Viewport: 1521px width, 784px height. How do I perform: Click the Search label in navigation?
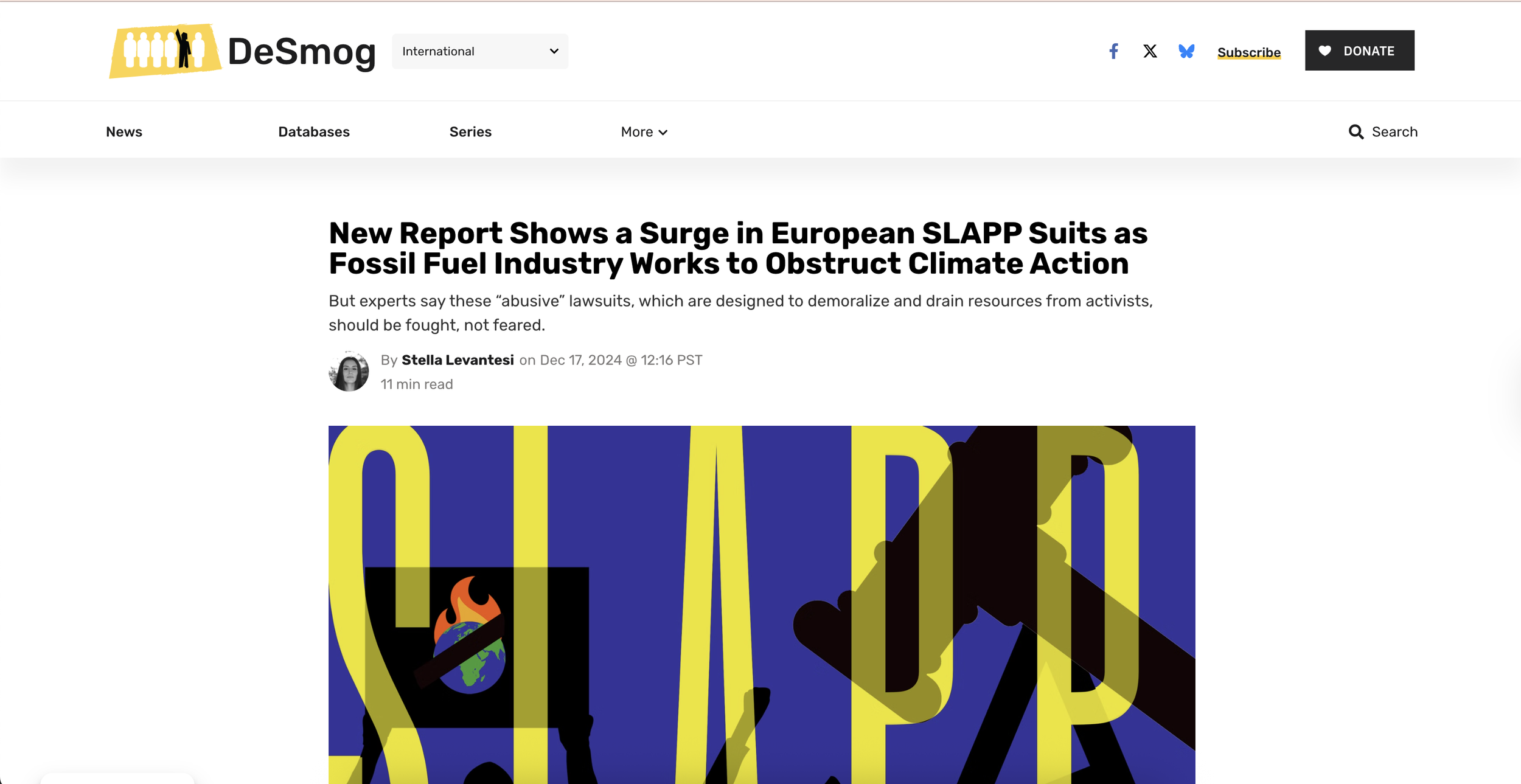(x=1394, y=132)
